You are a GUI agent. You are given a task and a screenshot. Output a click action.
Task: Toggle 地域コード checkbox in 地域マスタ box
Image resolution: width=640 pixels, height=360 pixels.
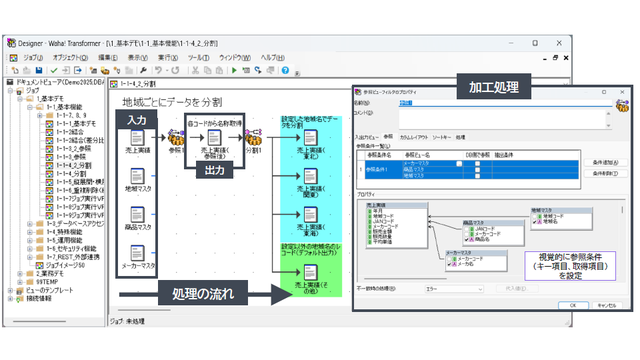(x=535, y=216)
